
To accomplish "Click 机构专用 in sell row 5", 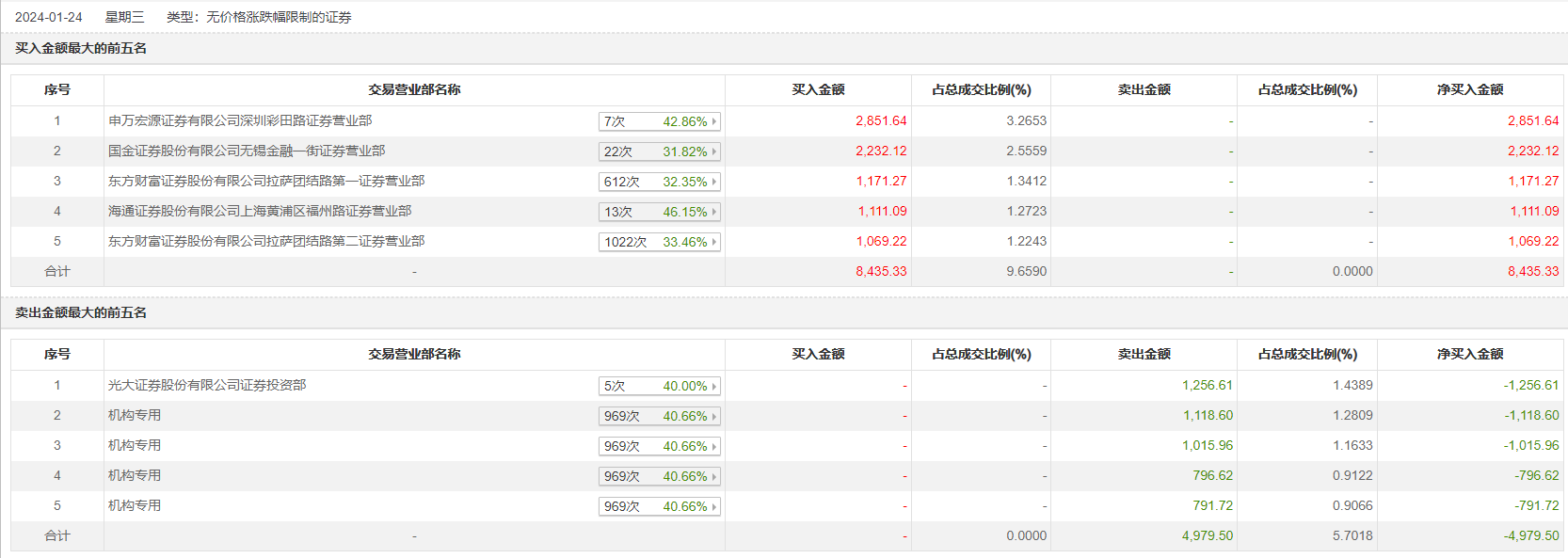I will 135,505.
